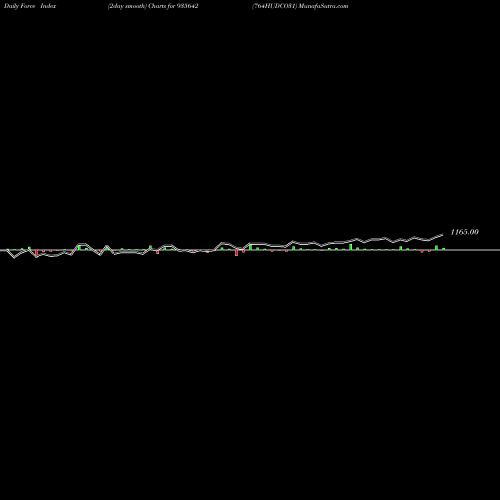Click the 1165.00 value label
The width and height of the screenshot is (500, 500).
(464, 232)
